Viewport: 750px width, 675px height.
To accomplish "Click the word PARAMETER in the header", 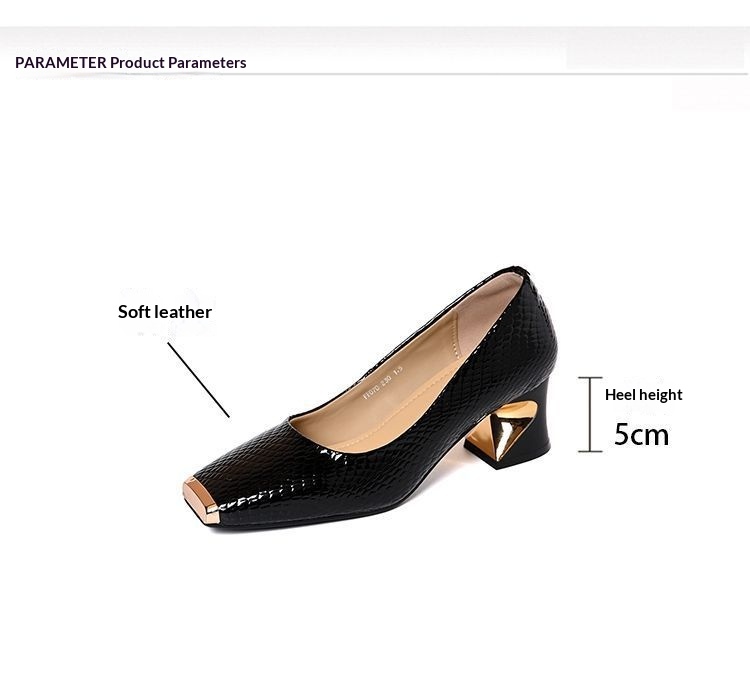I will [60, 63].
